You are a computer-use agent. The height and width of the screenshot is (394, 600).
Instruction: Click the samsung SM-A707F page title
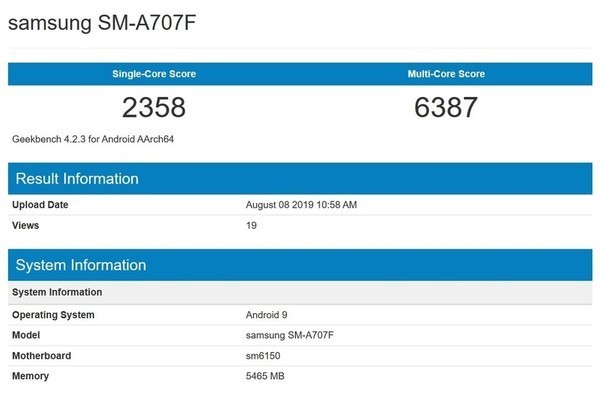coord(102,23)
